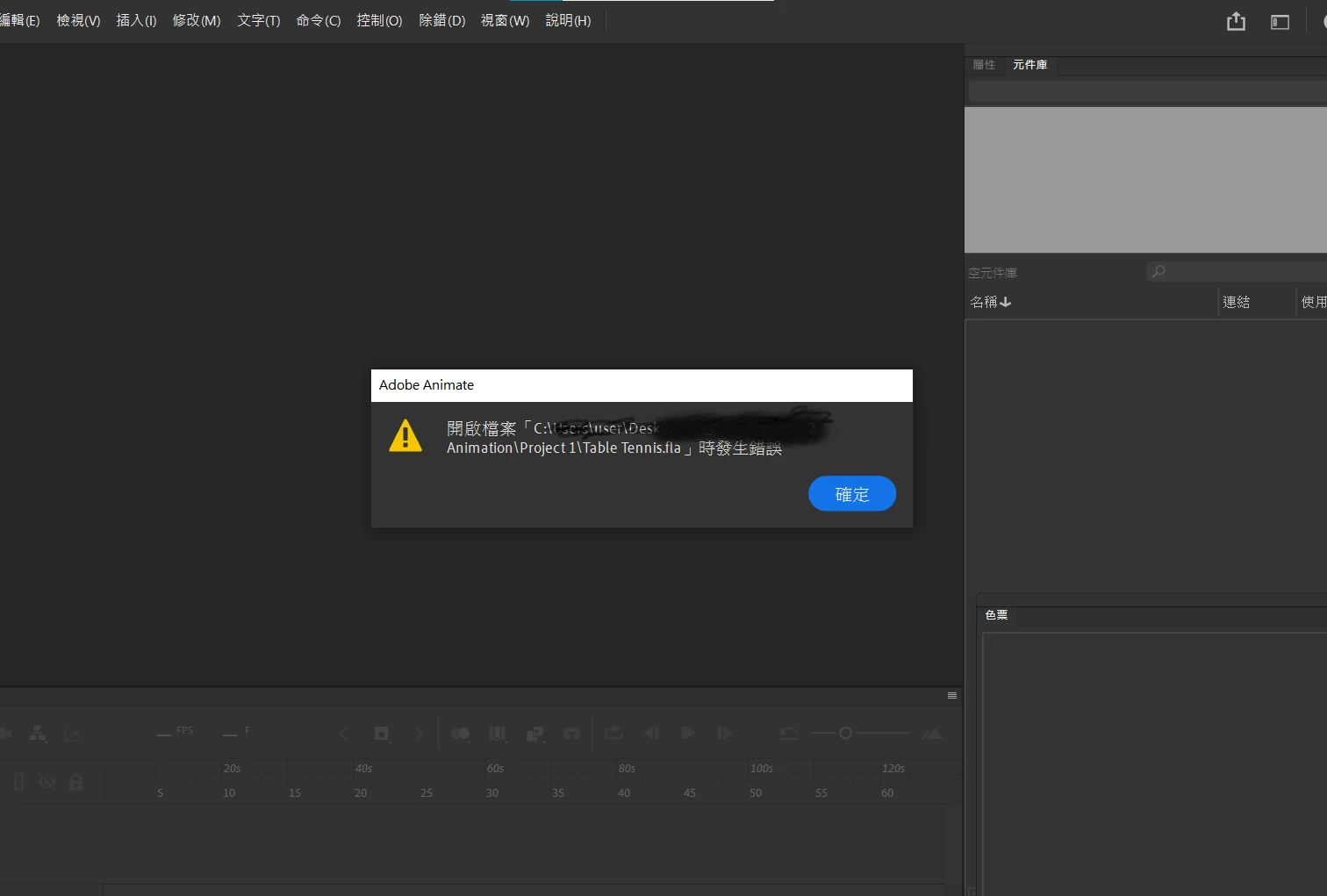This screenshot has width=1327, height=896.
Task: Click the insert keyframe icon
Action: (x=382, y=734)
